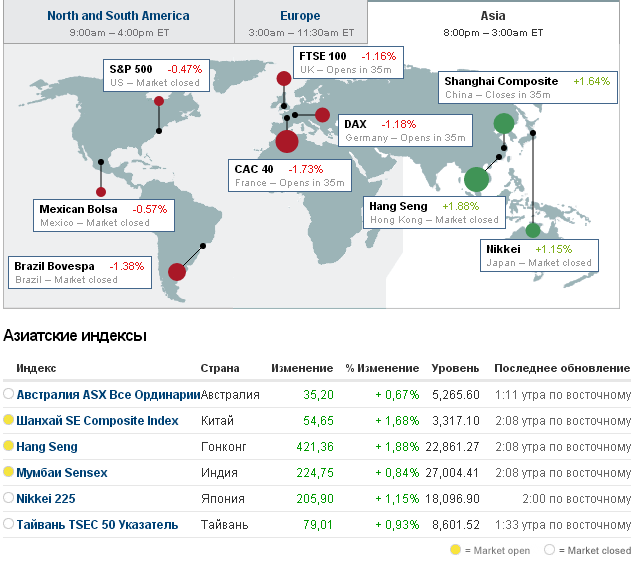This screenshot has width=637, height=568.
Task: Click the FTSE 100 red map marker
Action: click(x=284, y=78)
